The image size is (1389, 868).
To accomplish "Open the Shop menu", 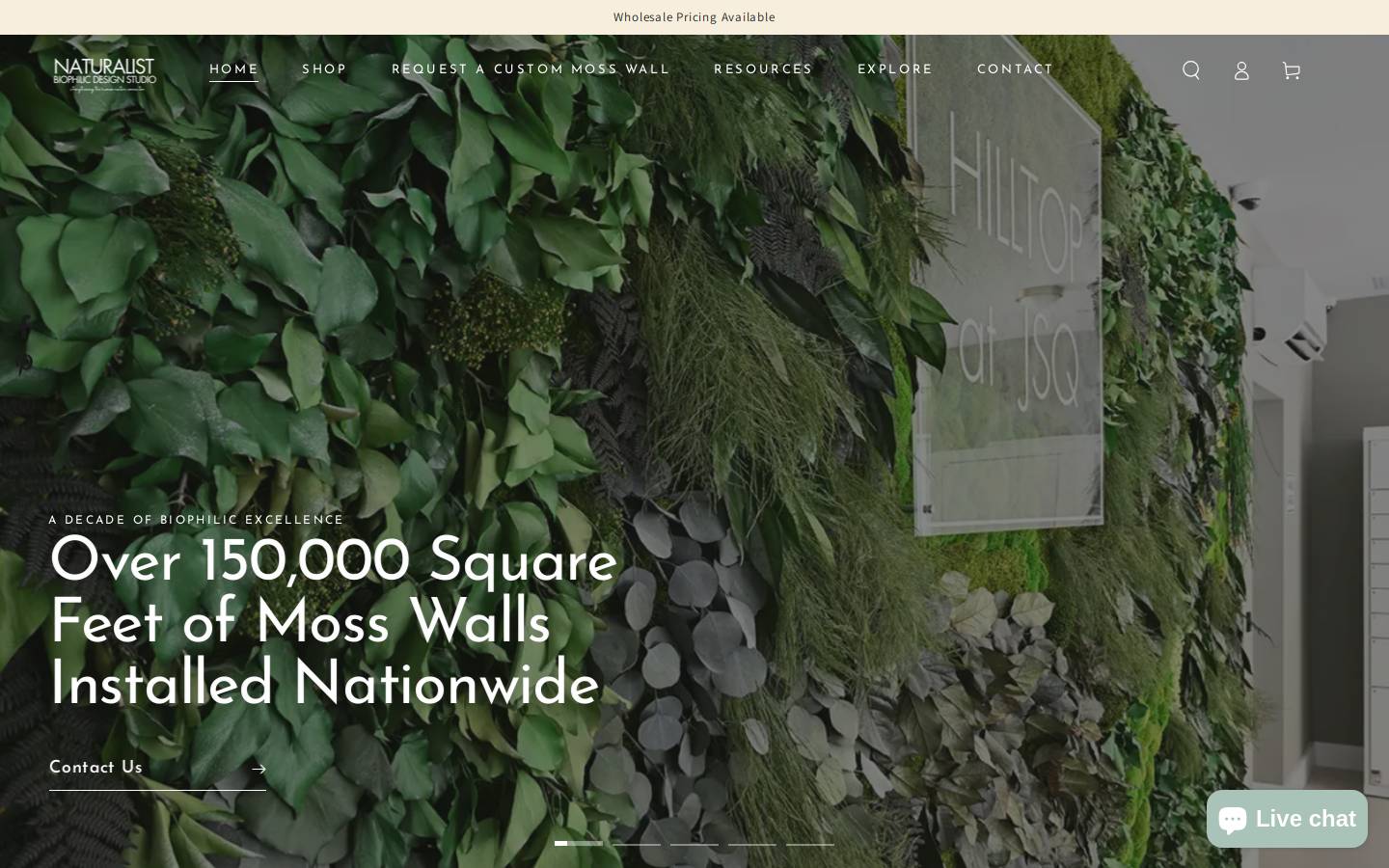I will point(324,69).
